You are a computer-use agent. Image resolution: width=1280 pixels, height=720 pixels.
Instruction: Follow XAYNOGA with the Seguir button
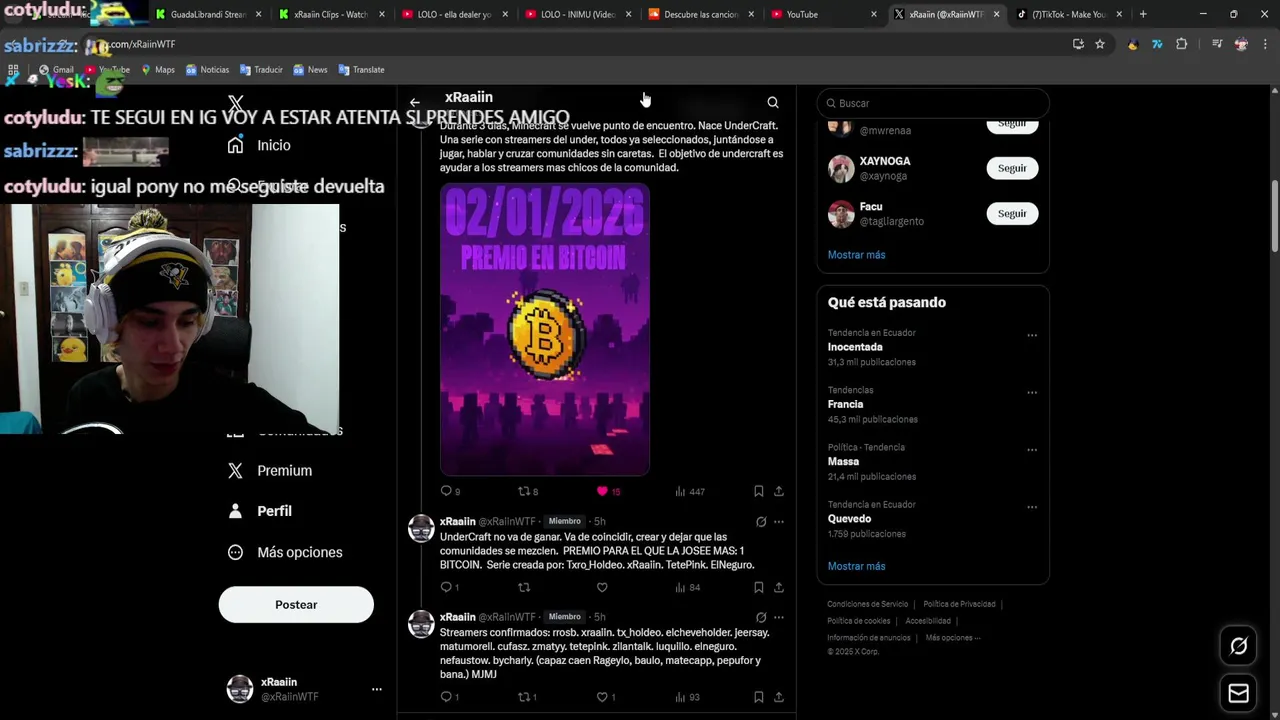1012,168
